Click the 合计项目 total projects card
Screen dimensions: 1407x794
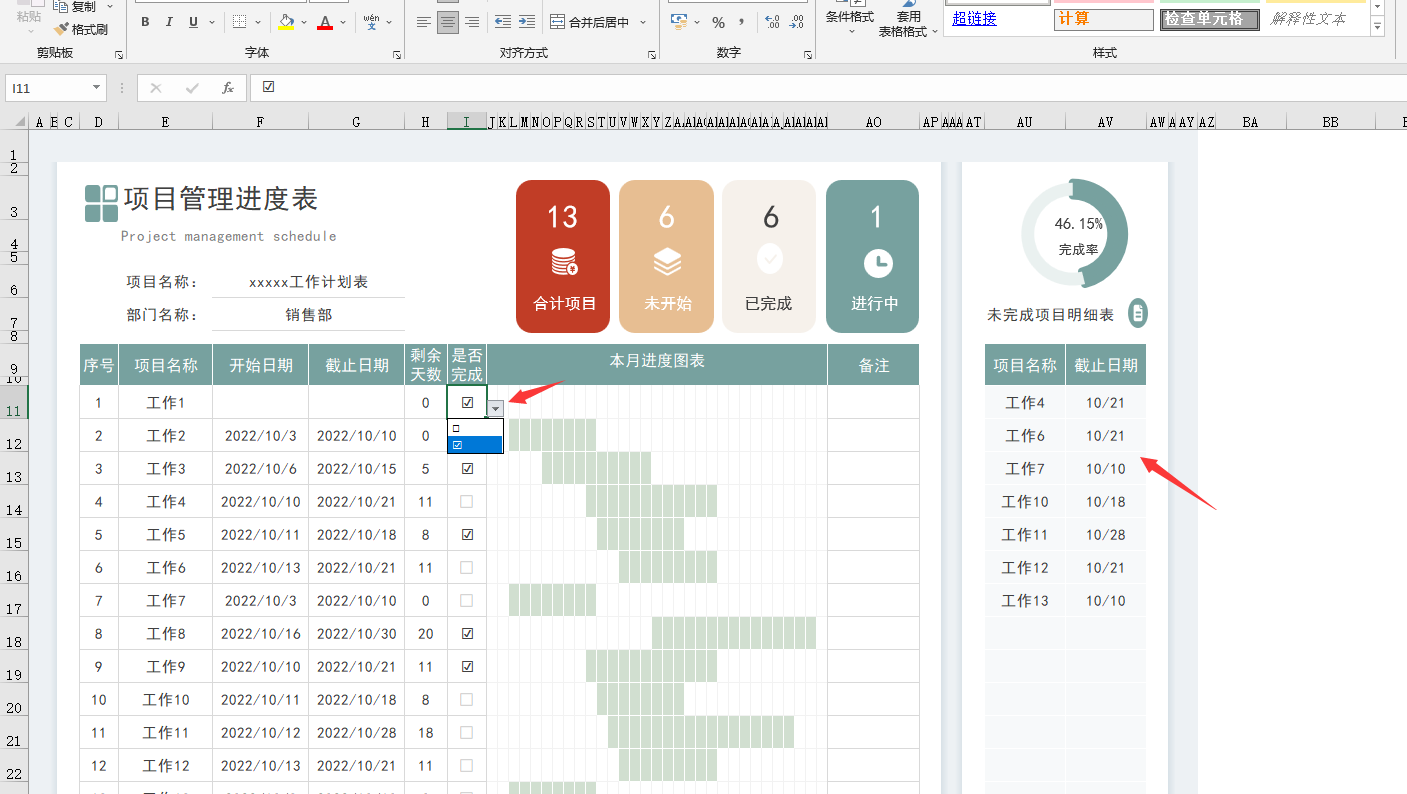(563, 256)
